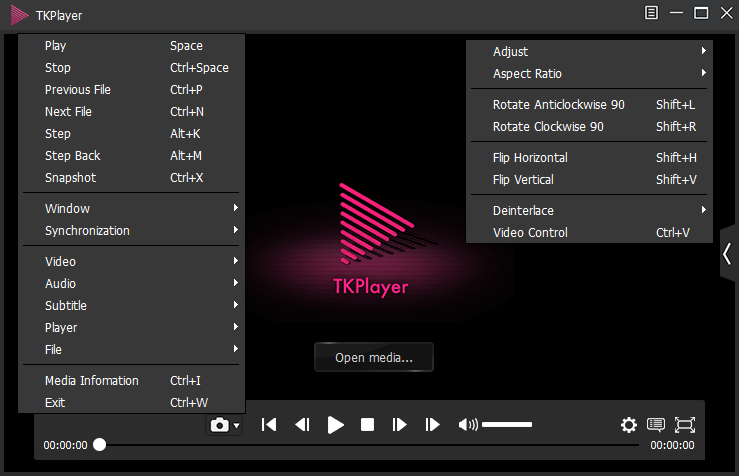The height and width of the screenshot is (476, 739).
Task: Click the step back frame icon
Action: pyautogui.click(x=302, y=425)
